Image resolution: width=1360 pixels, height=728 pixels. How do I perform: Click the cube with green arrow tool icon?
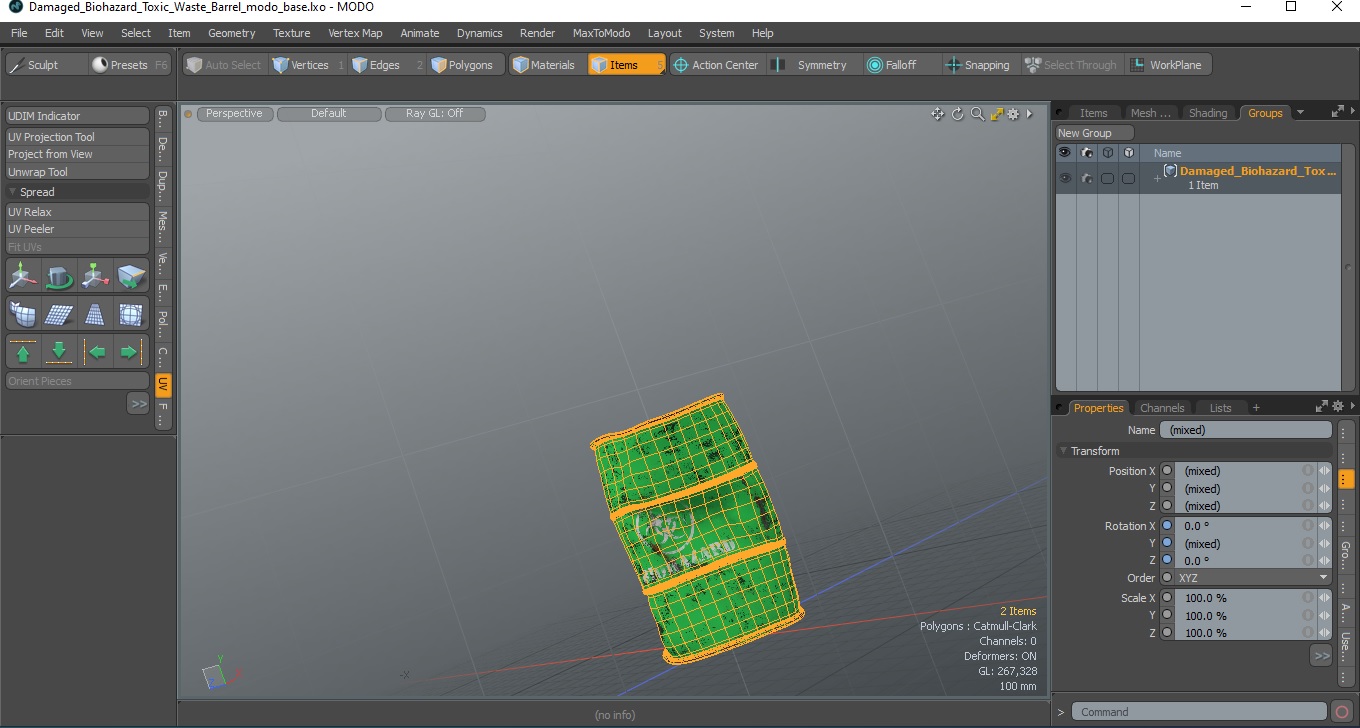point(132,276)
